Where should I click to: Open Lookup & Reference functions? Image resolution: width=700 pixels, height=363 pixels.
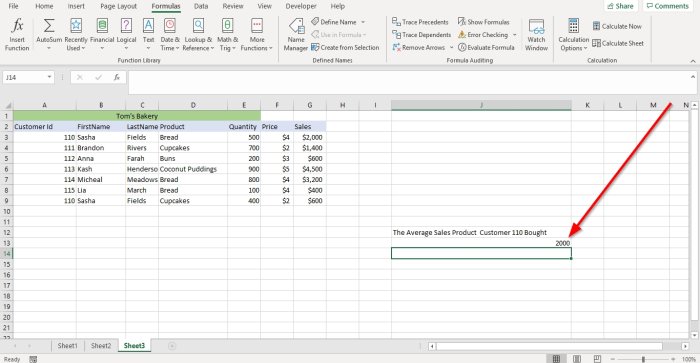click(198, 35)
